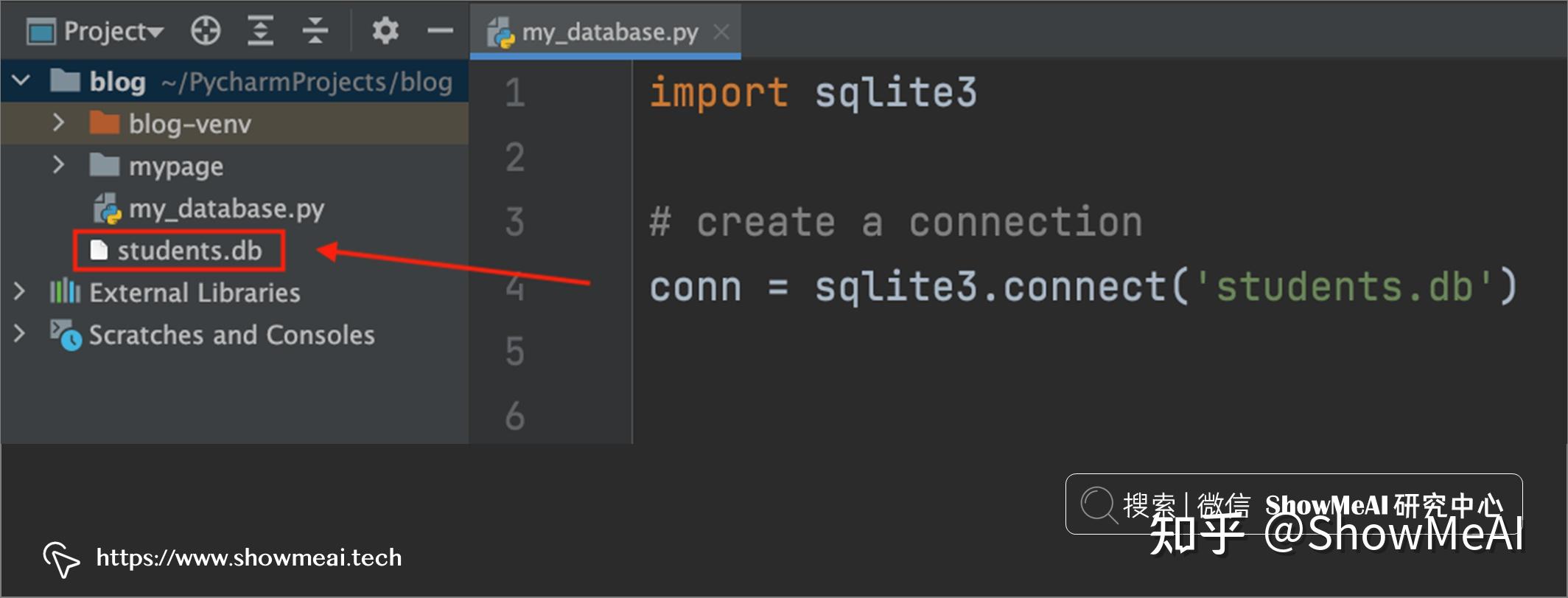Expand External Libraries node
The height and width of the screenshot is (598, 1568).
click(x=19, y=292)
